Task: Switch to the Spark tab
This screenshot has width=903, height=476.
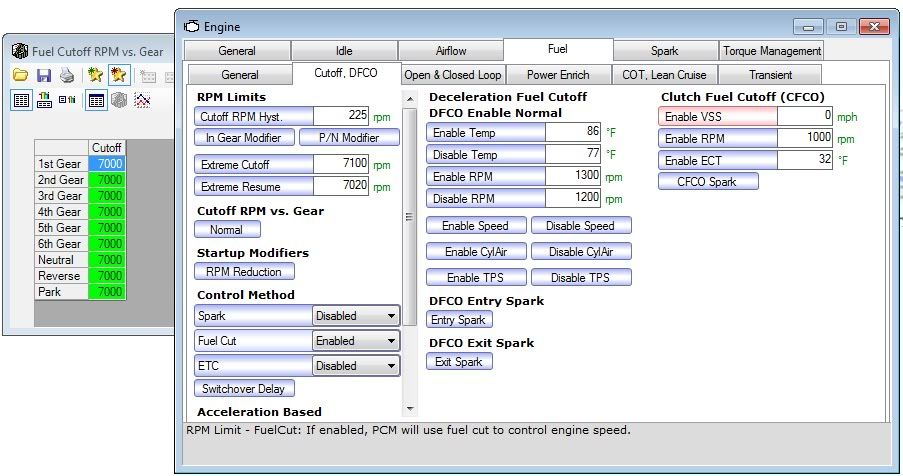Action: (665, 50)
